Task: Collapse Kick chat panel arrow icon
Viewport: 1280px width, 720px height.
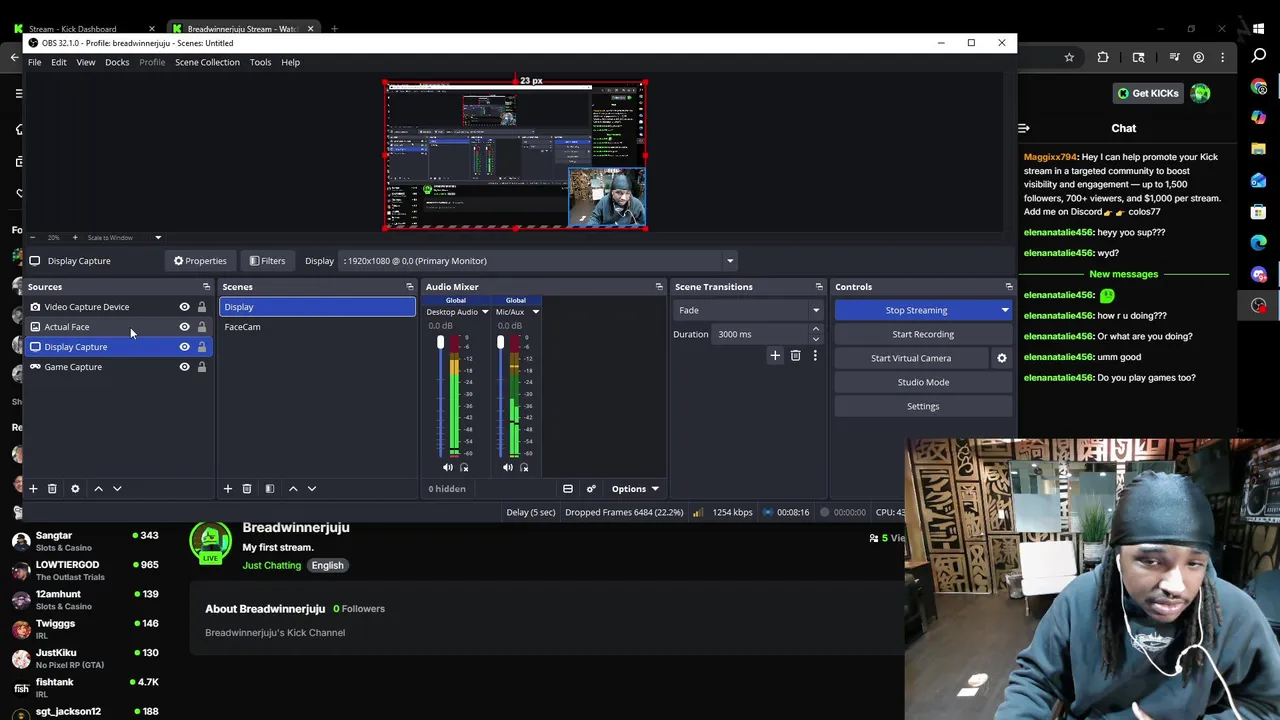Action: pos(1024,128)
